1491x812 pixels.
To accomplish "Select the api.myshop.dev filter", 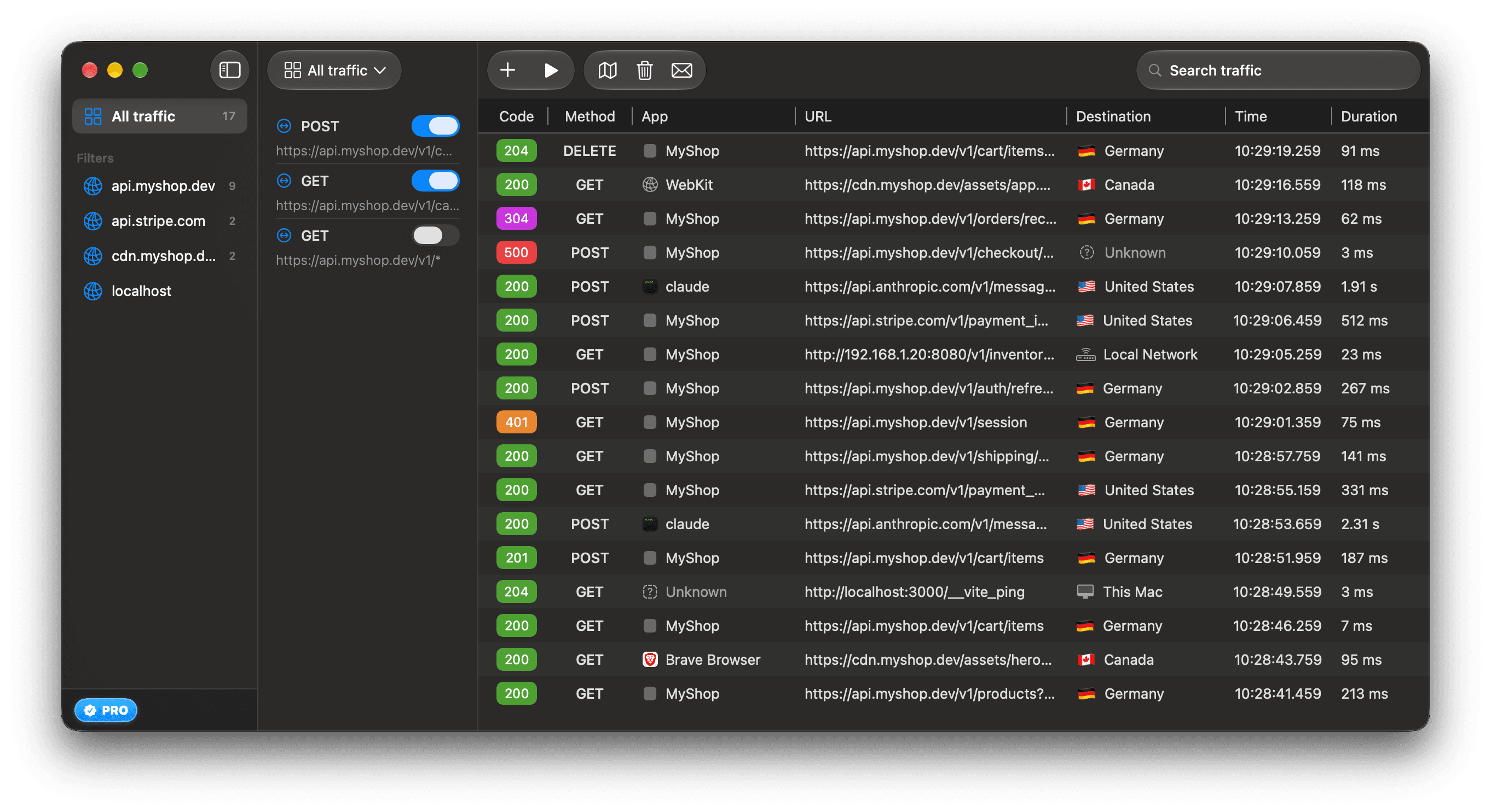I will [159, 186].
